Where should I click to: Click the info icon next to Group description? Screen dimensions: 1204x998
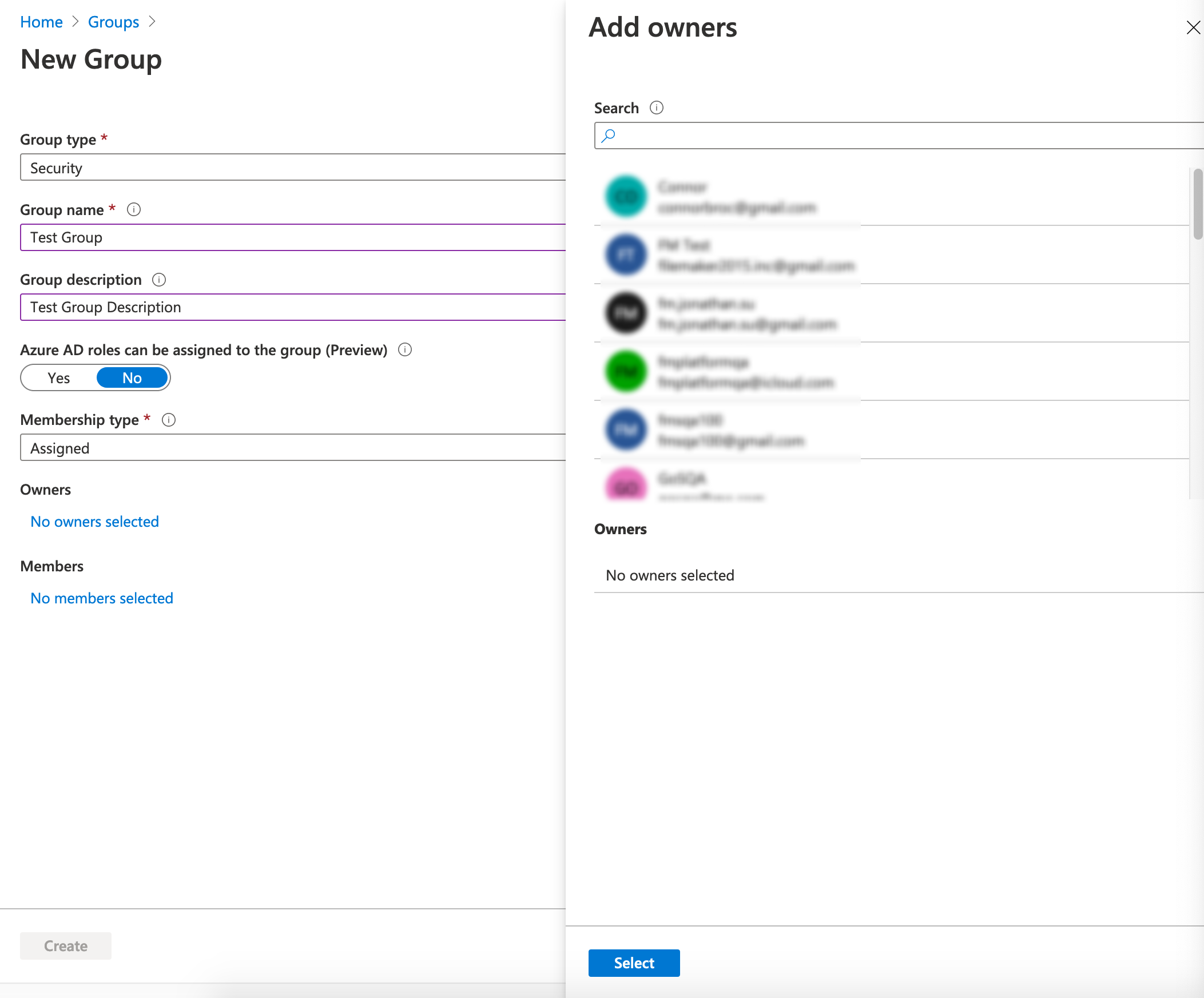[159, 280]
